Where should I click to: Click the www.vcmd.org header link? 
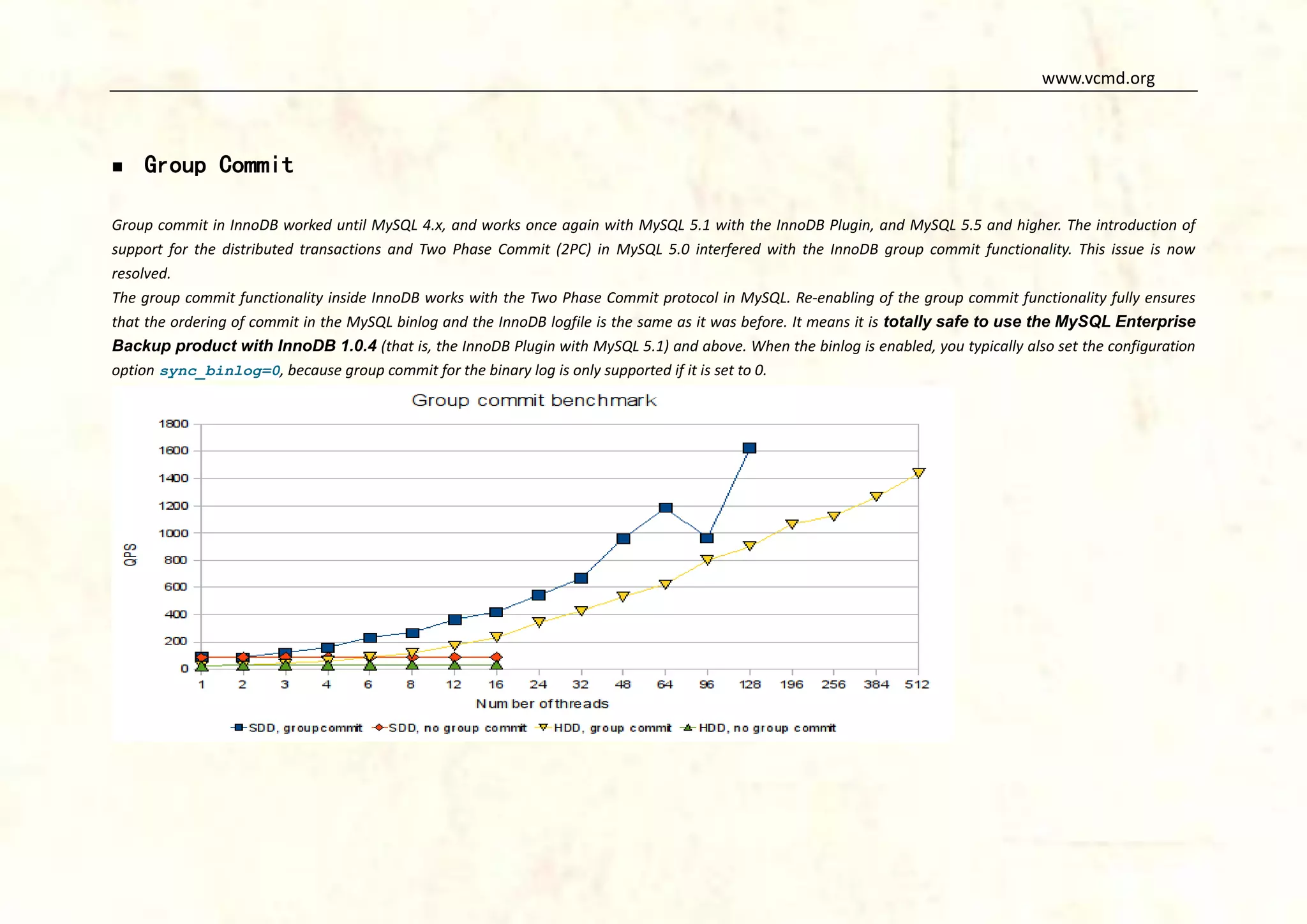coord(1098,78)
